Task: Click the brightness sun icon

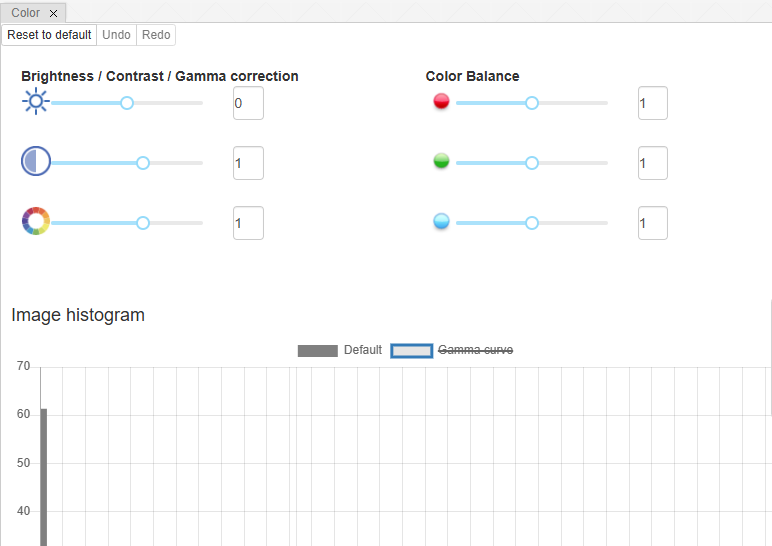Action: 36,102
